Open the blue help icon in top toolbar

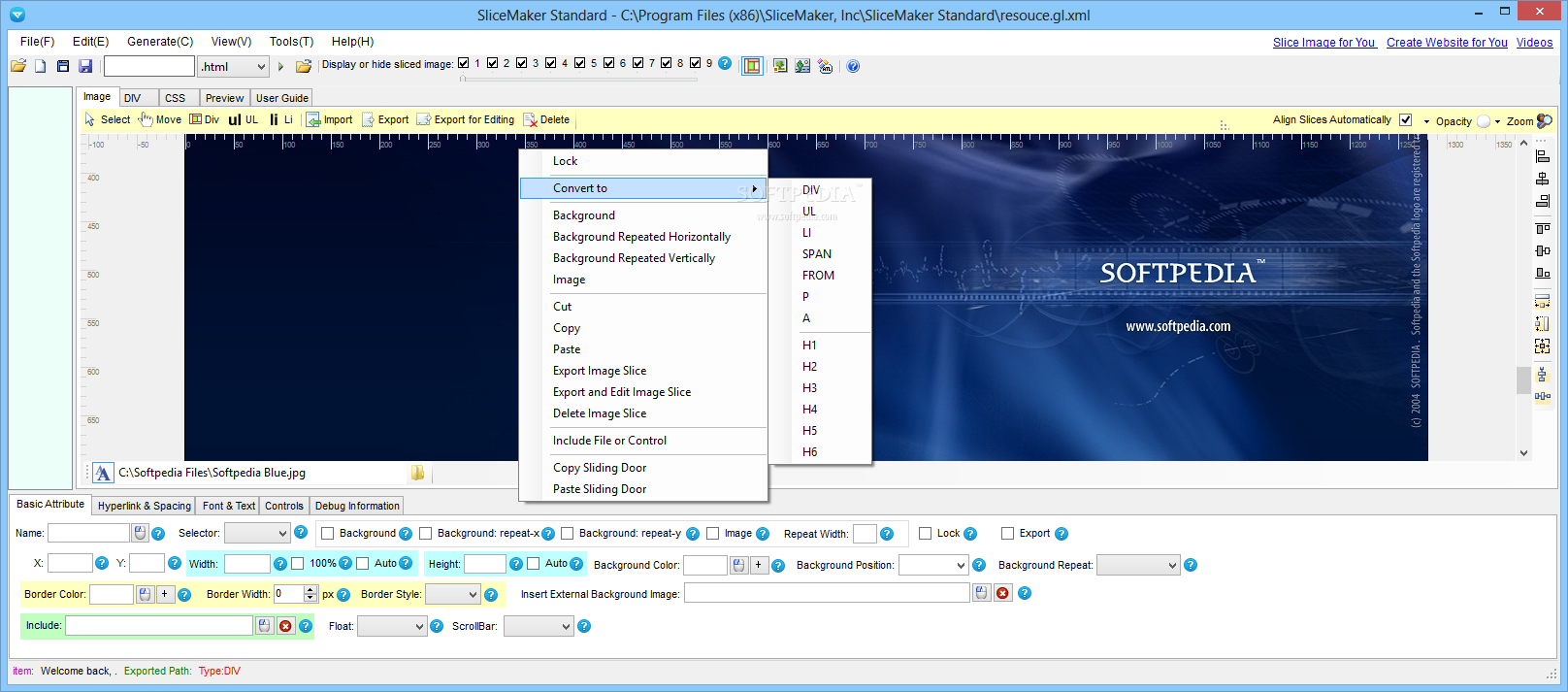[853, 66]
